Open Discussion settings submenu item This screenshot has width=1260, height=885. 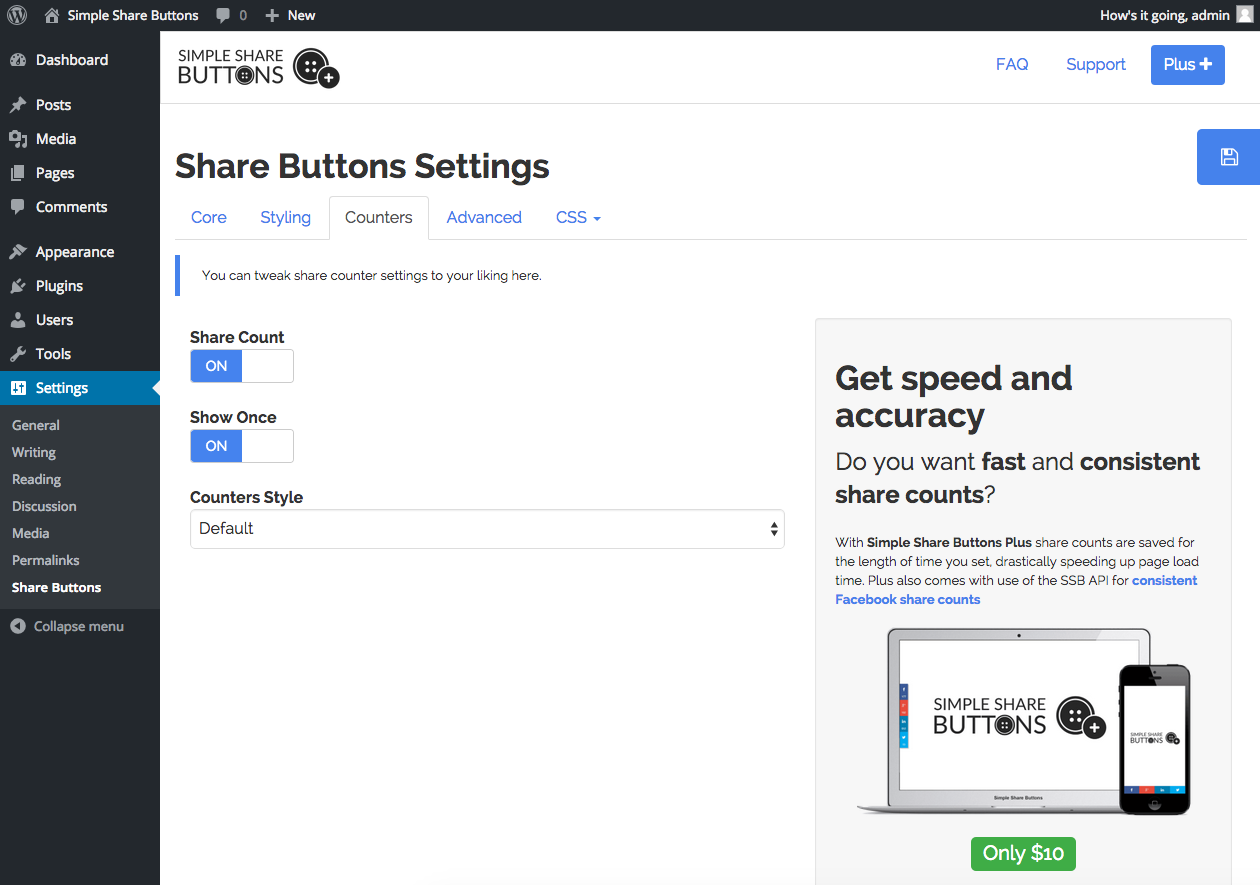click(44, 506)
